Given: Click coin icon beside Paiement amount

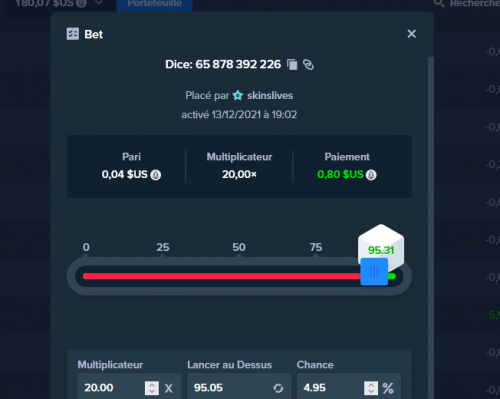Looking at the screenshot, I should 371,175.
